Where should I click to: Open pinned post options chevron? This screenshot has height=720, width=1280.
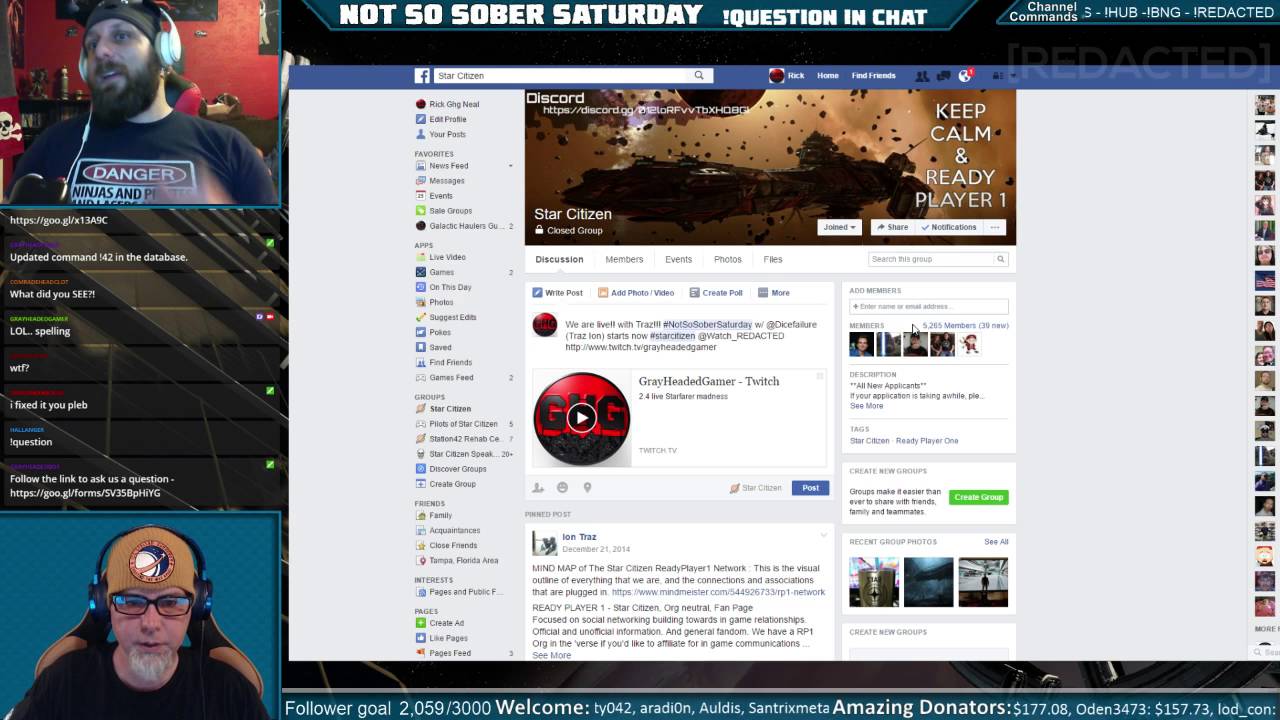click(824, 536)
